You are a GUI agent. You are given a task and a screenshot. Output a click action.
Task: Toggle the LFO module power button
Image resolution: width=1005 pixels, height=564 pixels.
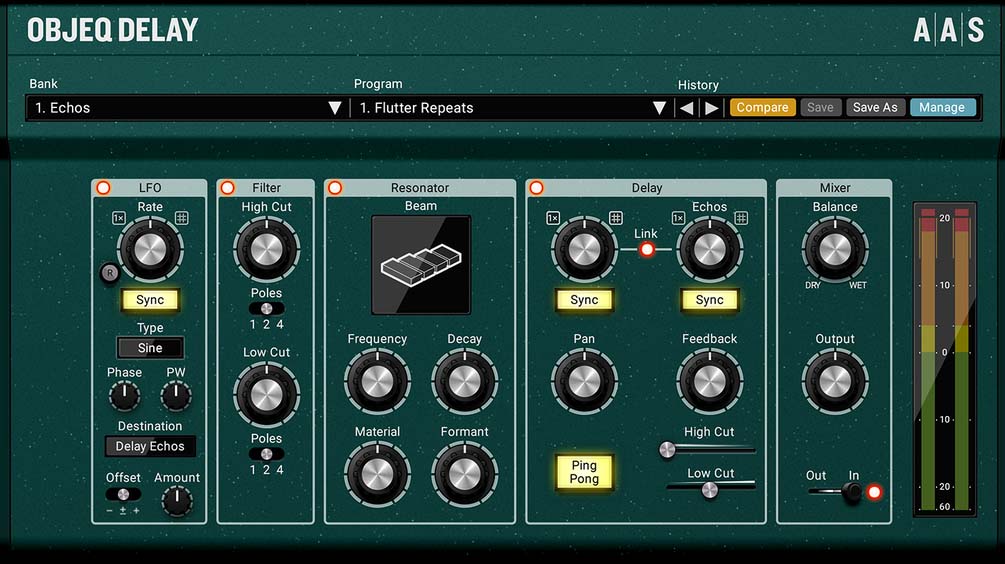[x=103, y=188]
